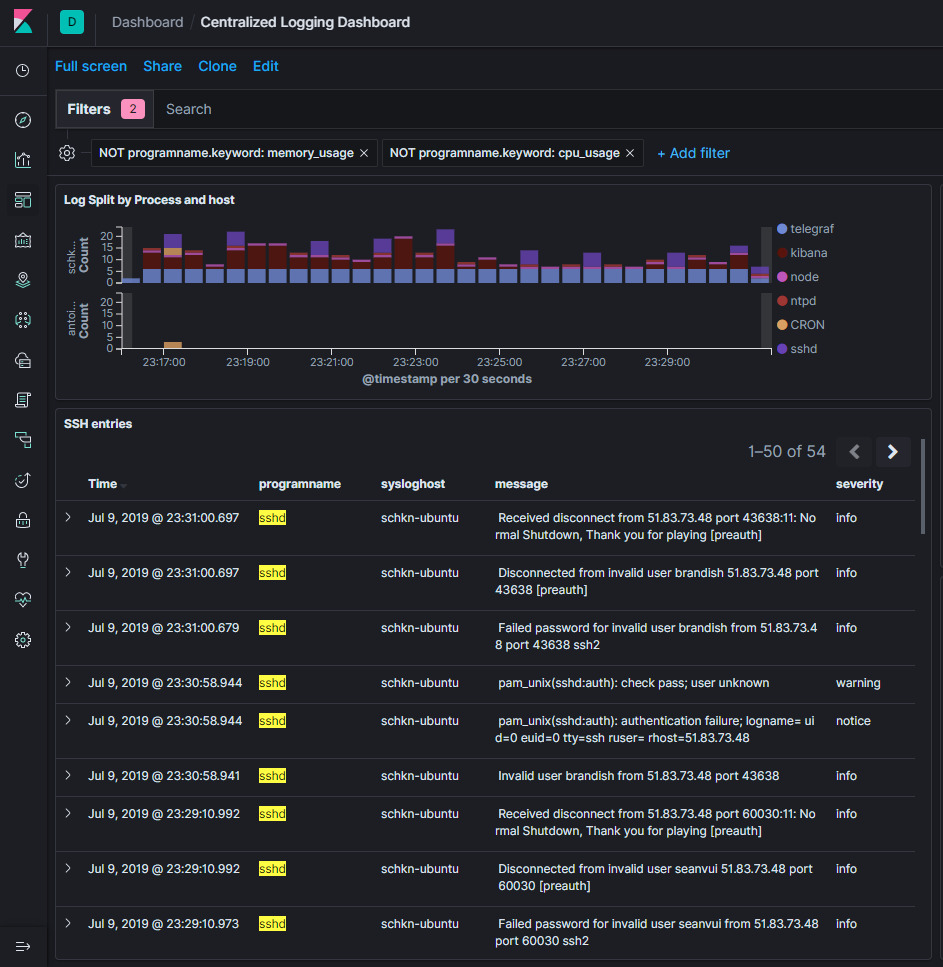This screenshot has height=967, width=943.
Task: Open Visualize in the sidebar
Action: point(23,160)
